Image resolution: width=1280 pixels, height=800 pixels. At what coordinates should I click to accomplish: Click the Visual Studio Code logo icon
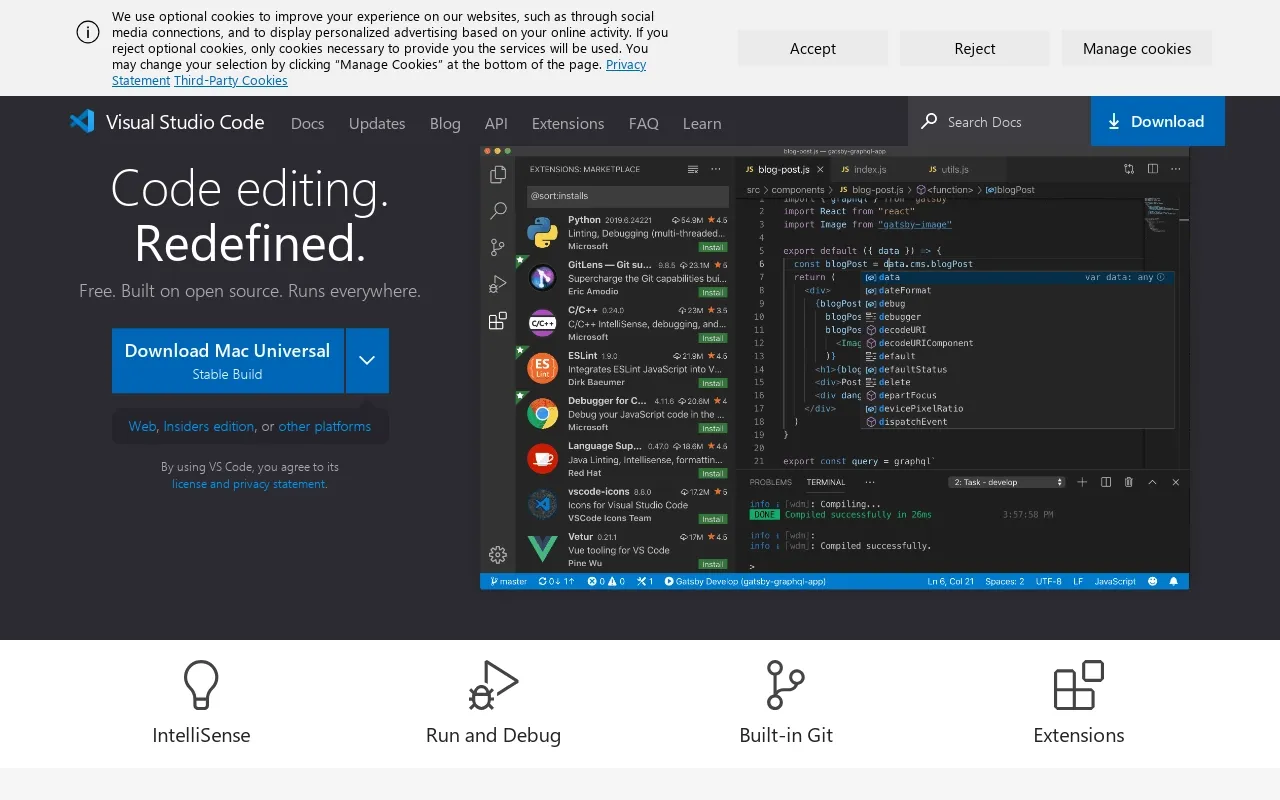point(82,122)
